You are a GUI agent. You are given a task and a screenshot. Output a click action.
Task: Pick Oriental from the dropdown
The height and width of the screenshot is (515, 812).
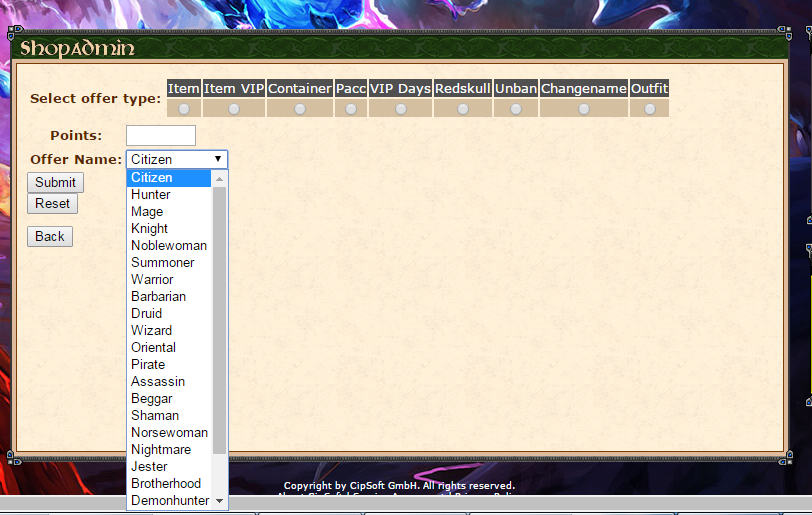tap(169, 348)
